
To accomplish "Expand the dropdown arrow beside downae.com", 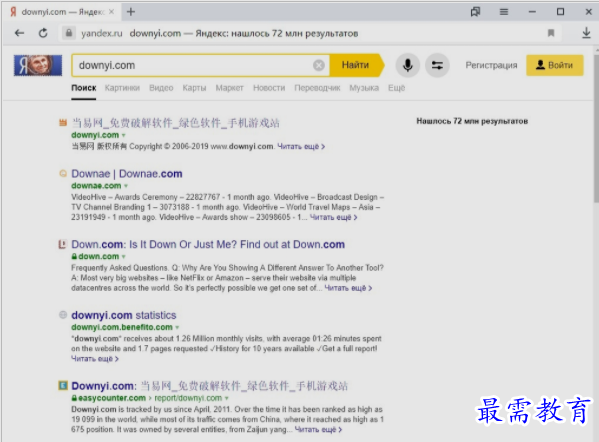I will coord(126,186).
